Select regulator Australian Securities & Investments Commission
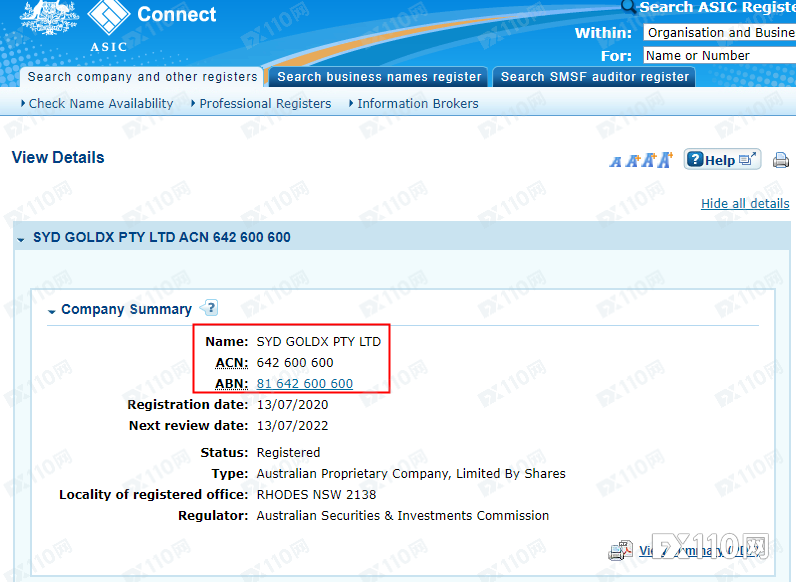 (x=403, y=515)
